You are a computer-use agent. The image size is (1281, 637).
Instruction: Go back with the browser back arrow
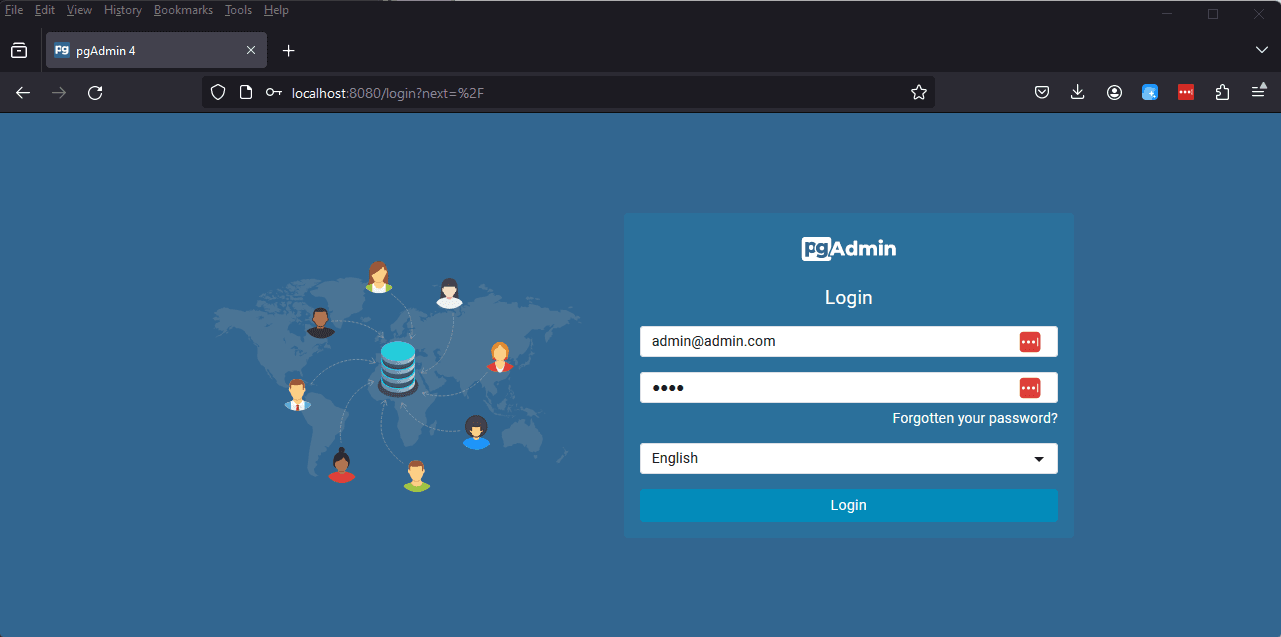pyautogui.click(x=23, y=93)
